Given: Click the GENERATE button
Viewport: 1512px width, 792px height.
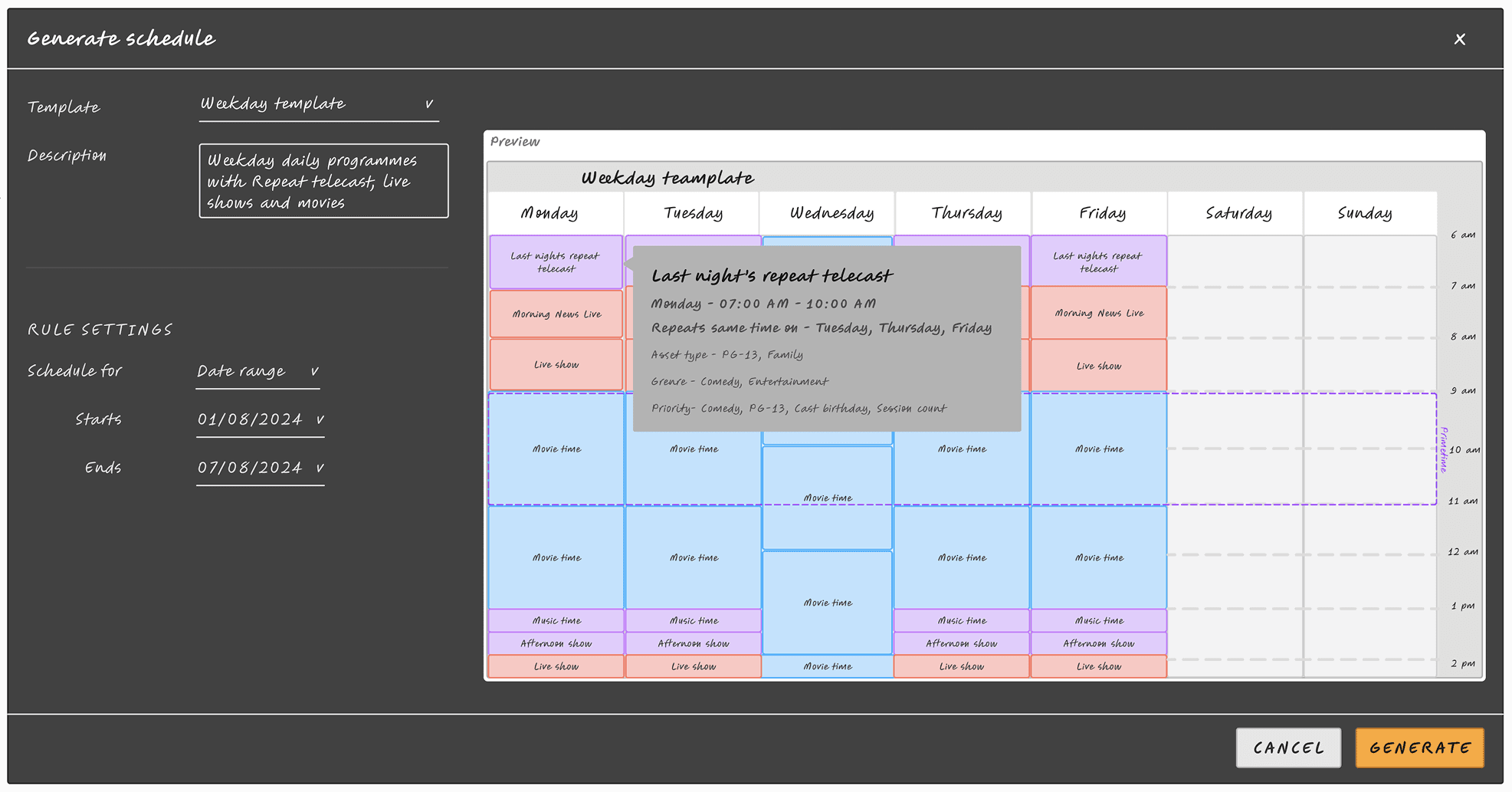Looking at the screenshot, I should click(1419, 748).
